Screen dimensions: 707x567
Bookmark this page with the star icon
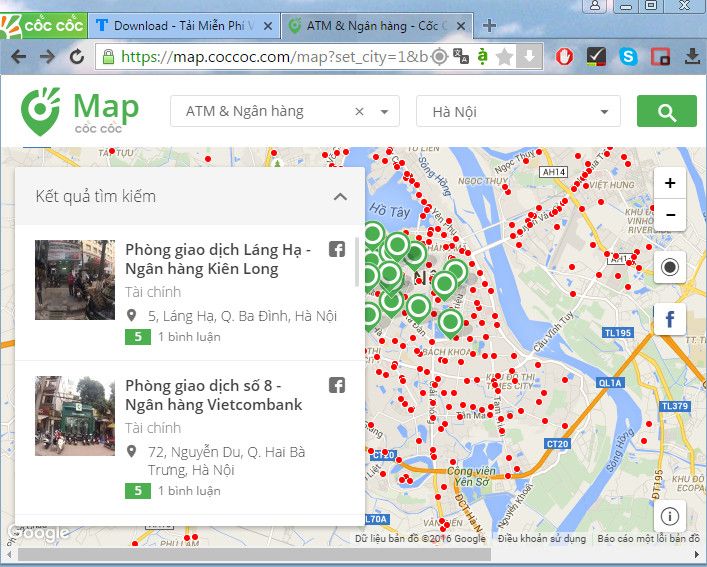[504, 57]
